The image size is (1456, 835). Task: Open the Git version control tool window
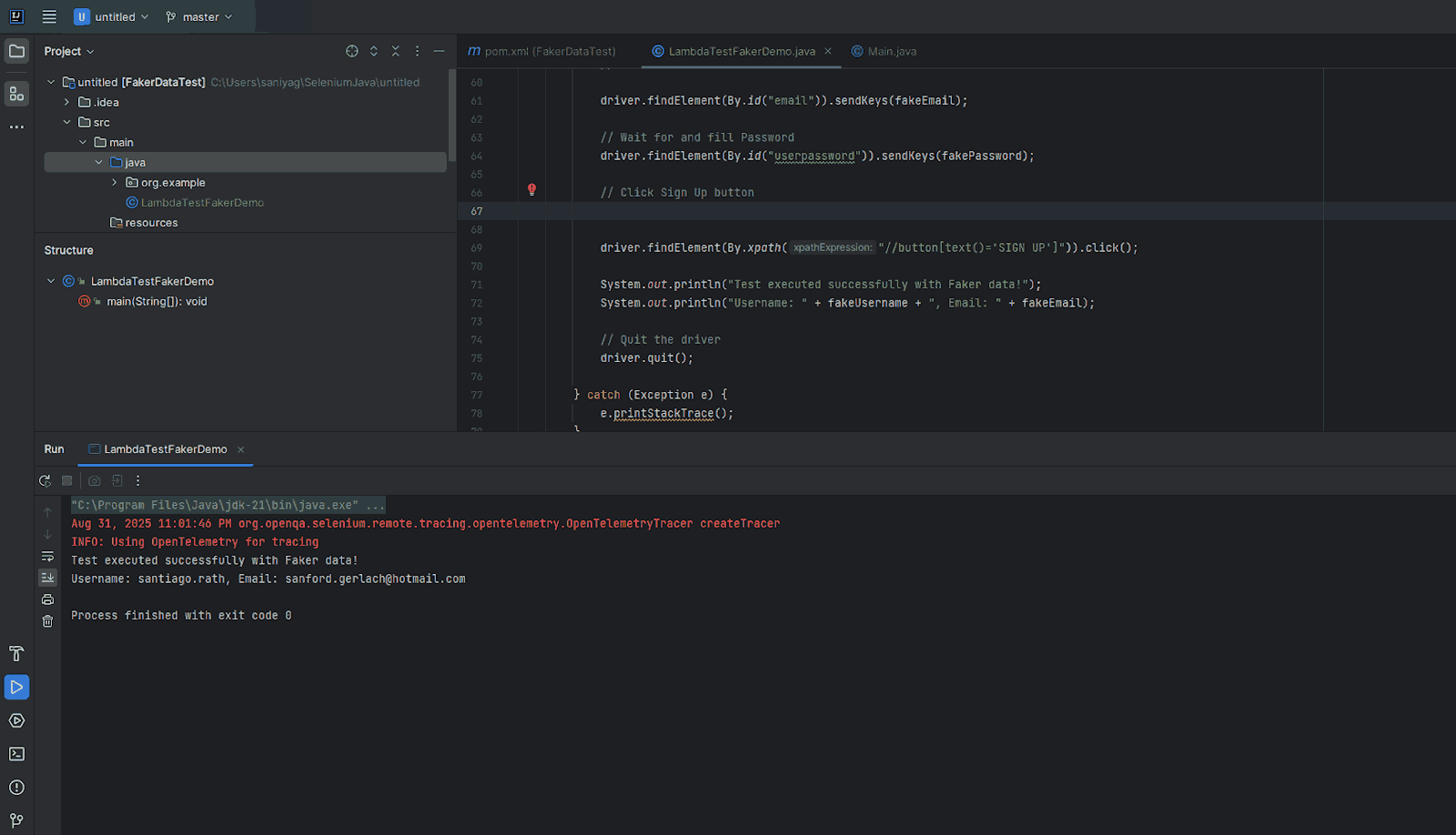click(16, 820)
